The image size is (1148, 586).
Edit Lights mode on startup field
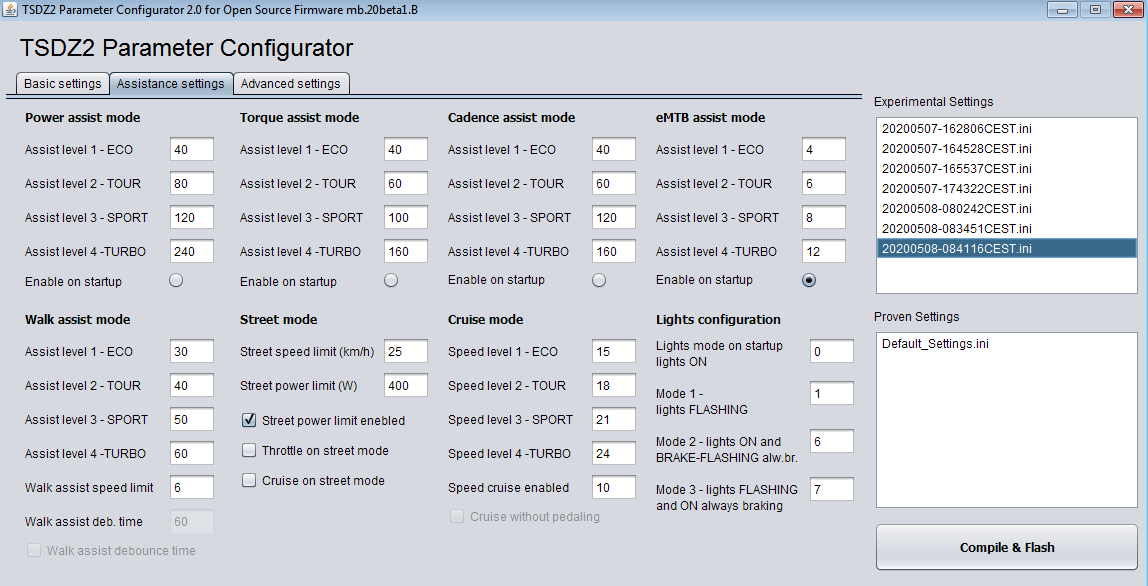tap(832, 352)
